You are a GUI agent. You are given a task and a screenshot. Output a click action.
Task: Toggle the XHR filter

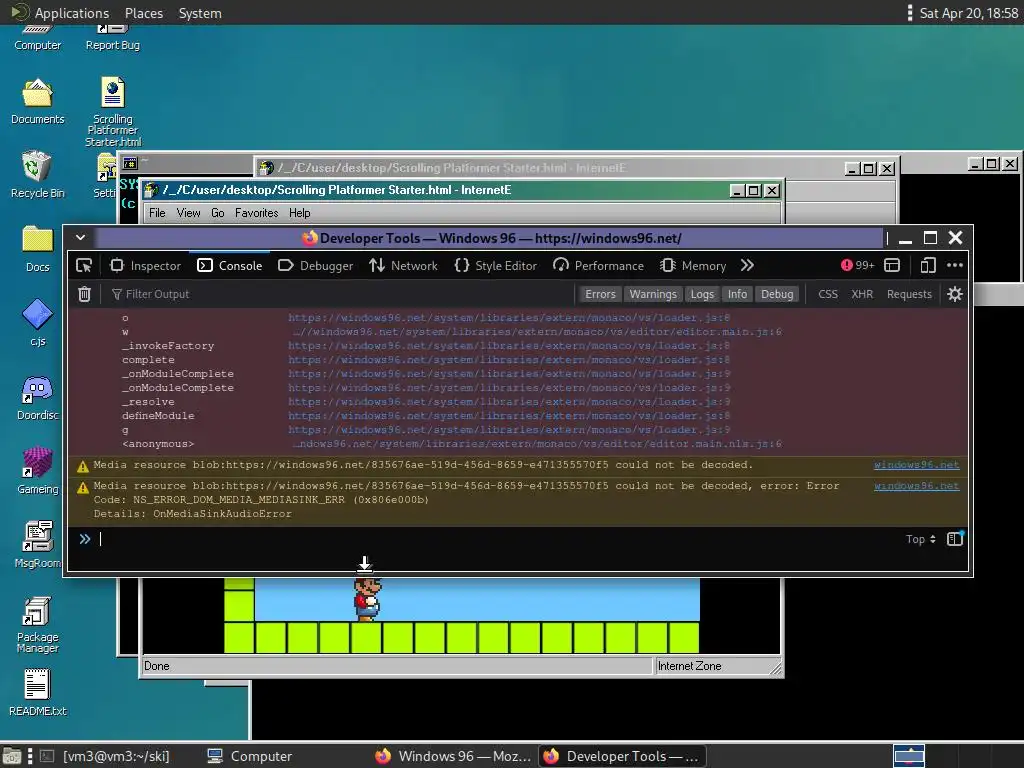[862, 294]
